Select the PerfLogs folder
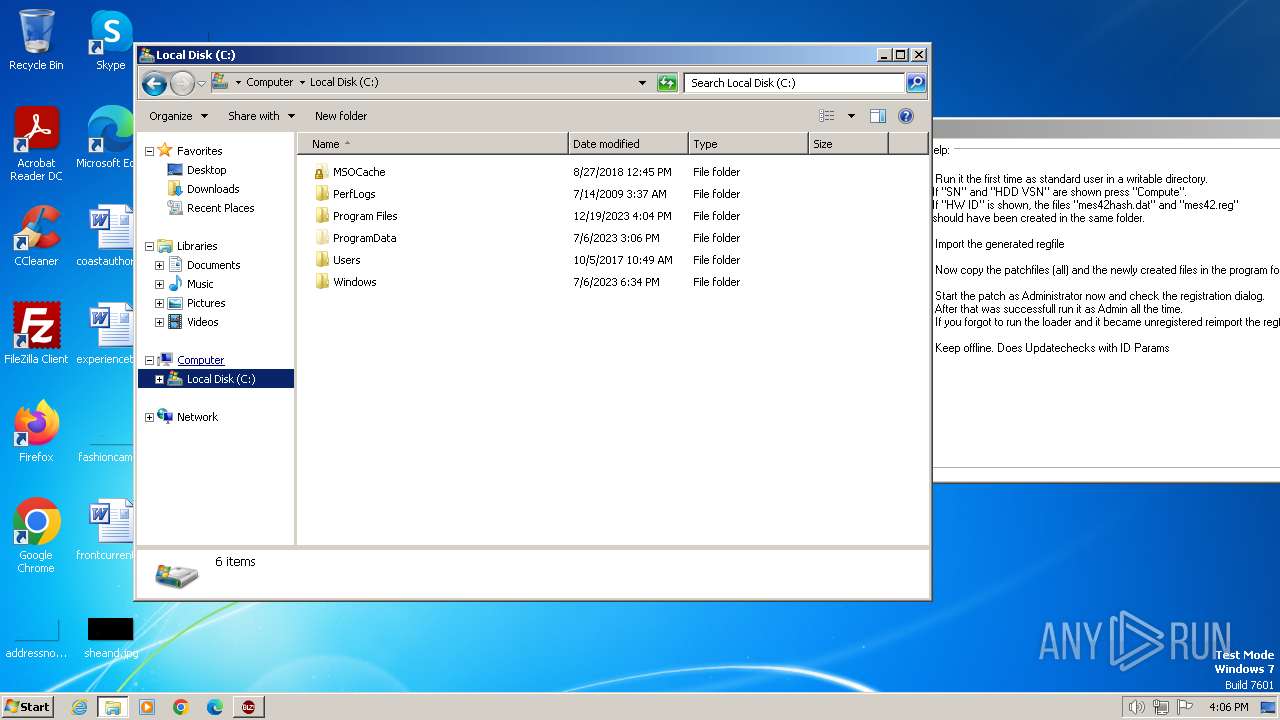The height and width of the screenshot is (720, 1280). pos(354,194)
